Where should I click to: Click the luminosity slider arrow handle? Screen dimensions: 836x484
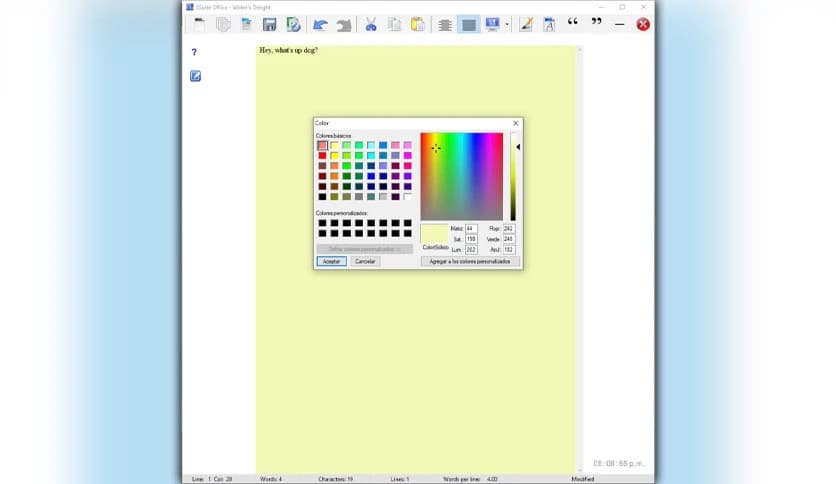coord(518,147)
